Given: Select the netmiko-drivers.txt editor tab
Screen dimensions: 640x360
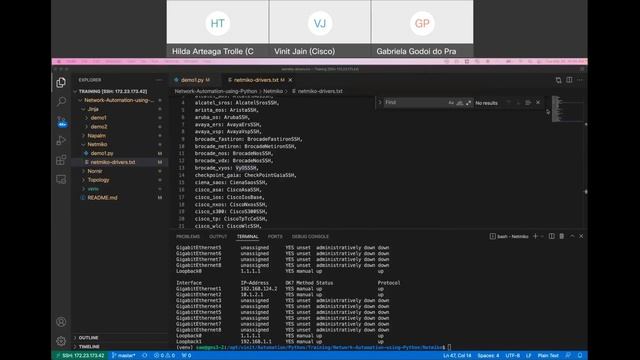Looking at the screenshot, I should (255, 80).
